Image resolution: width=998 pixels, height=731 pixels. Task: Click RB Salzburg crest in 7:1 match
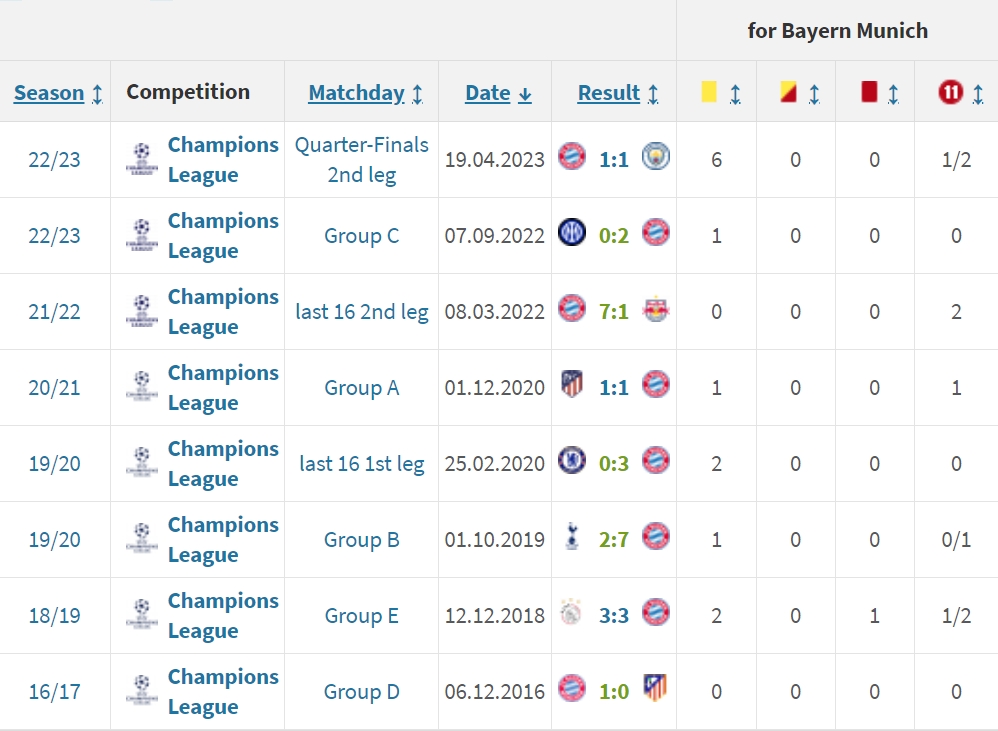click(656, 309)
